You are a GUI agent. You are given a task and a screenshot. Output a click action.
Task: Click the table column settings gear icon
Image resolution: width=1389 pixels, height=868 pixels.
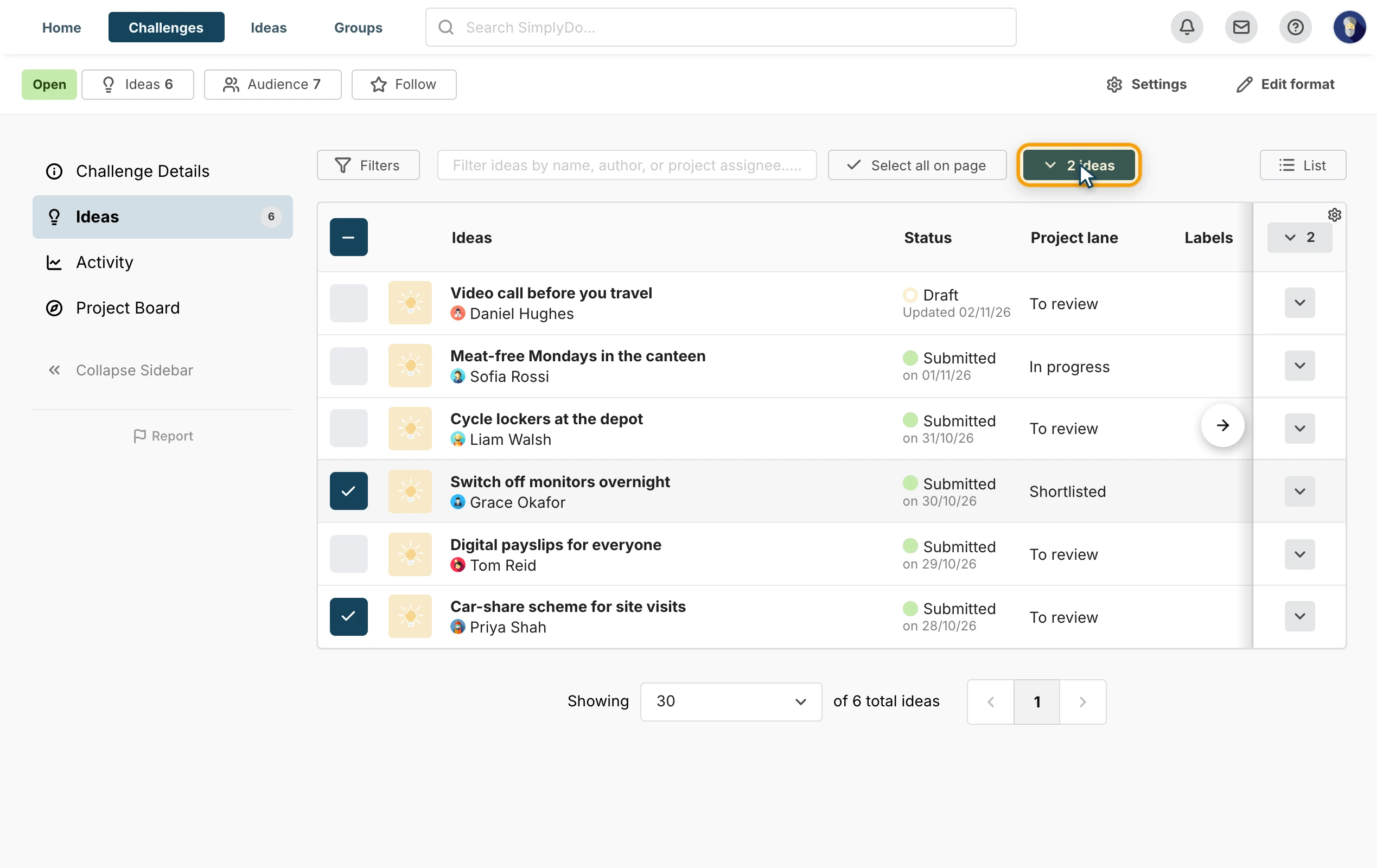tap(1335, 215)
